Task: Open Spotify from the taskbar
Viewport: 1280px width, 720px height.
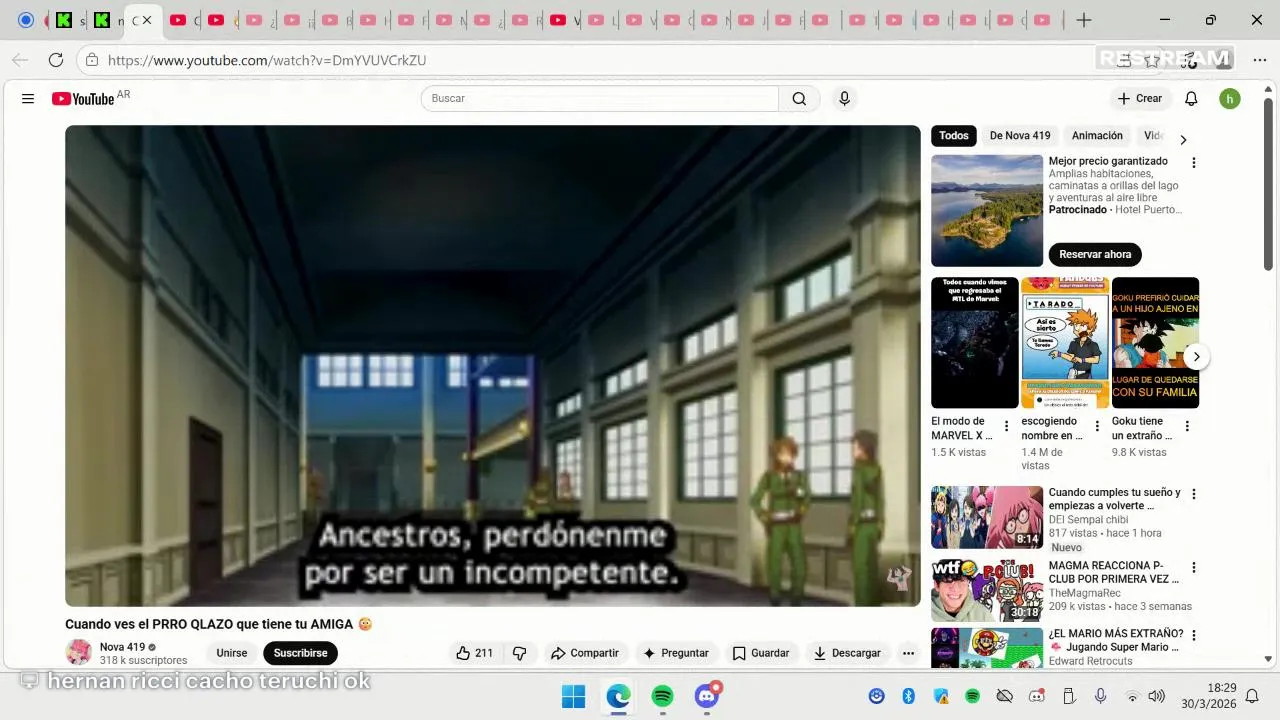Action: [662, 696]
